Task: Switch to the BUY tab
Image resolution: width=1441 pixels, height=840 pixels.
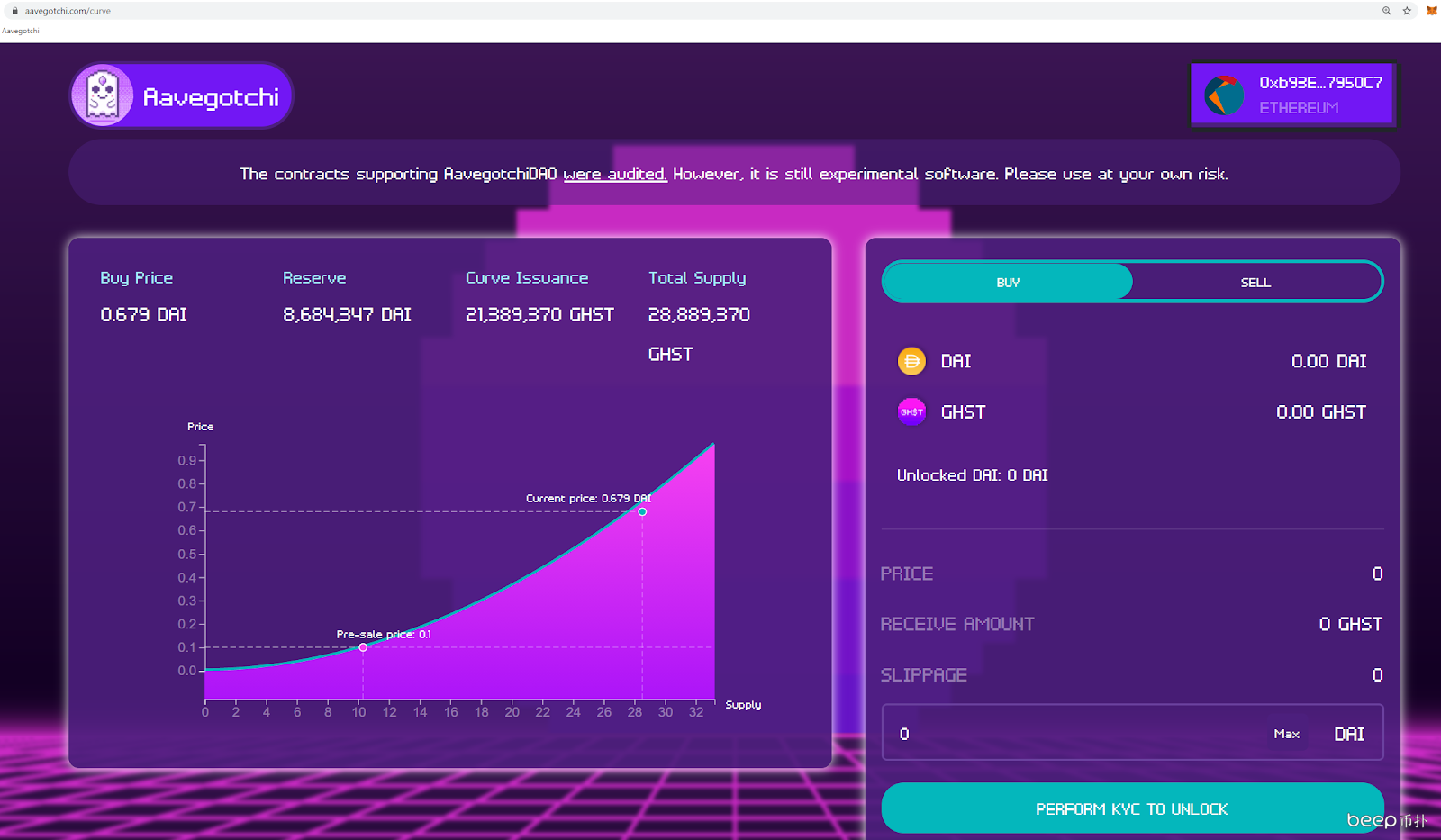Action: coord(1007,282)
